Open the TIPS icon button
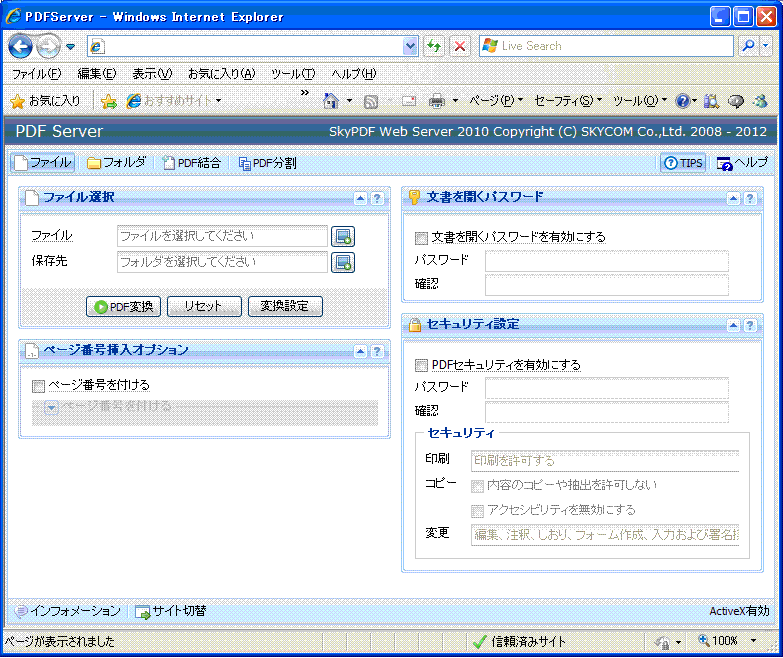This screenshot has height=658, width=783. (684, 163)
